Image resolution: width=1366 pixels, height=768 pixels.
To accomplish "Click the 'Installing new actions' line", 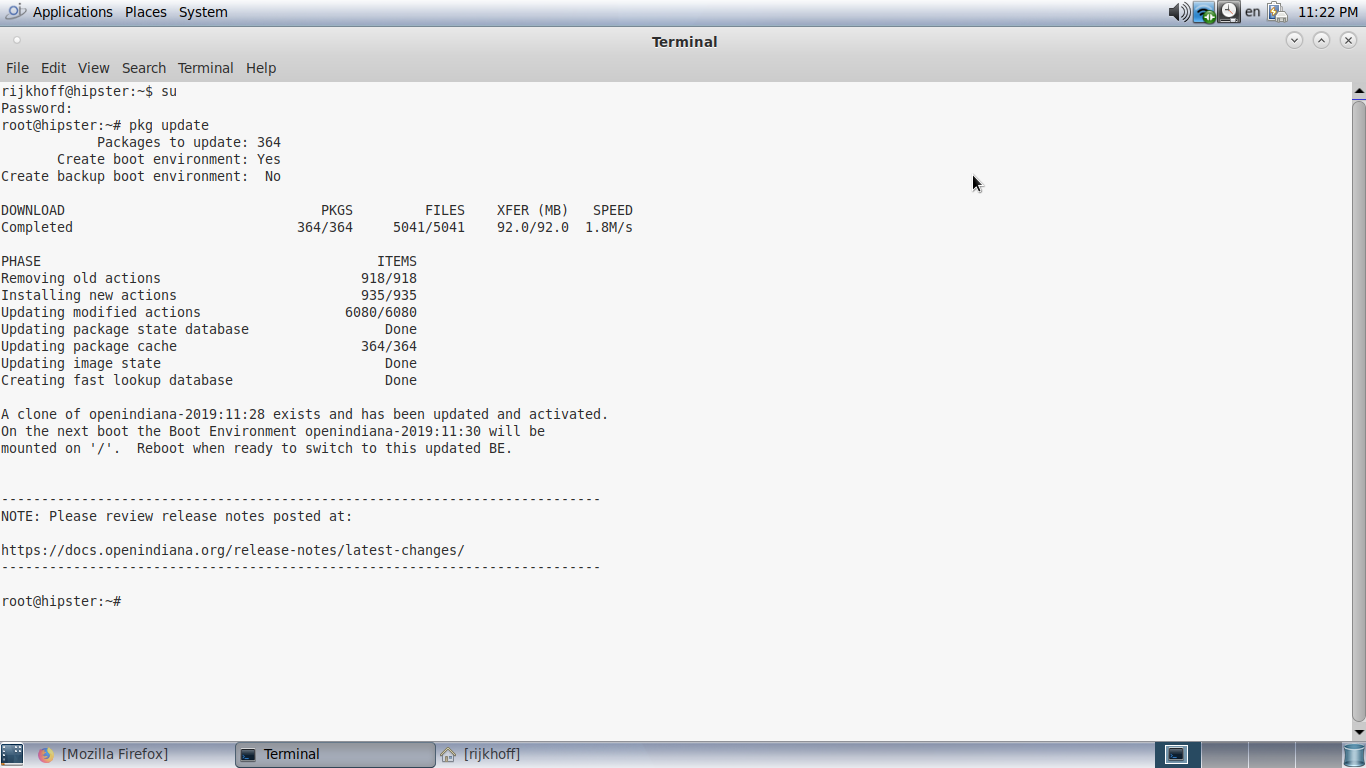I will click(209, 295).
